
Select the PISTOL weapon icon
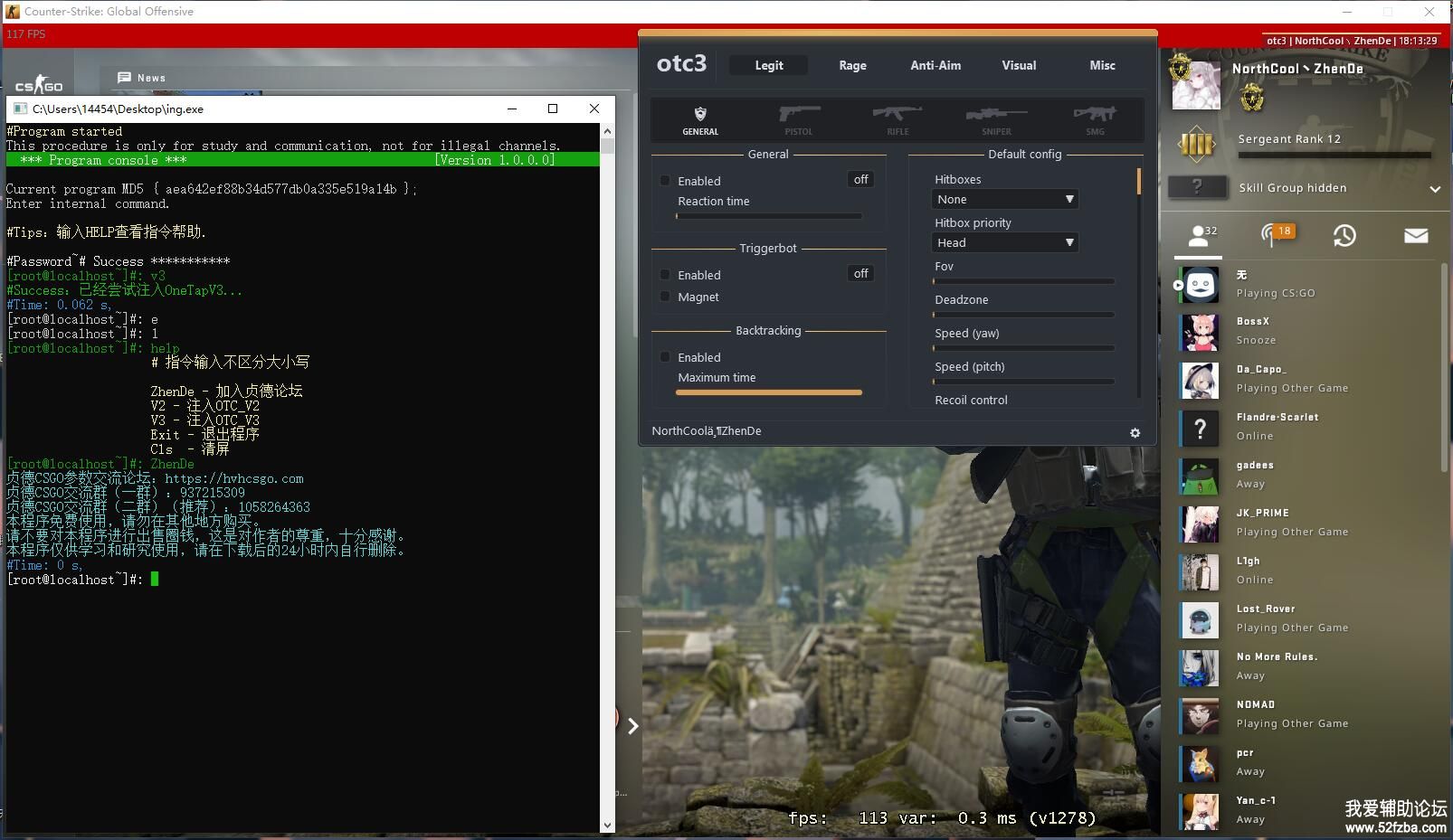click(799, 119)
